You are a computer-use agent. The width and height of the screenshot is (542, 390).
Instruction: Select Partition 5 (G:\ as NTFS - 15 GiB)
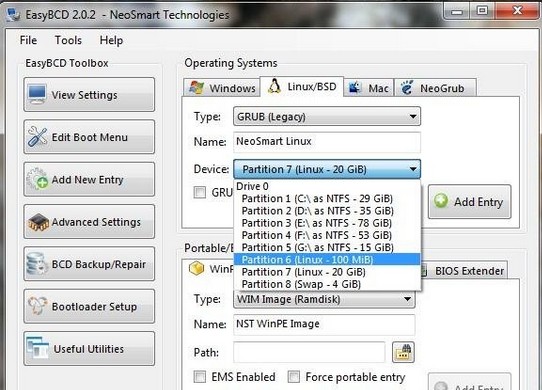tap(327, 247)
